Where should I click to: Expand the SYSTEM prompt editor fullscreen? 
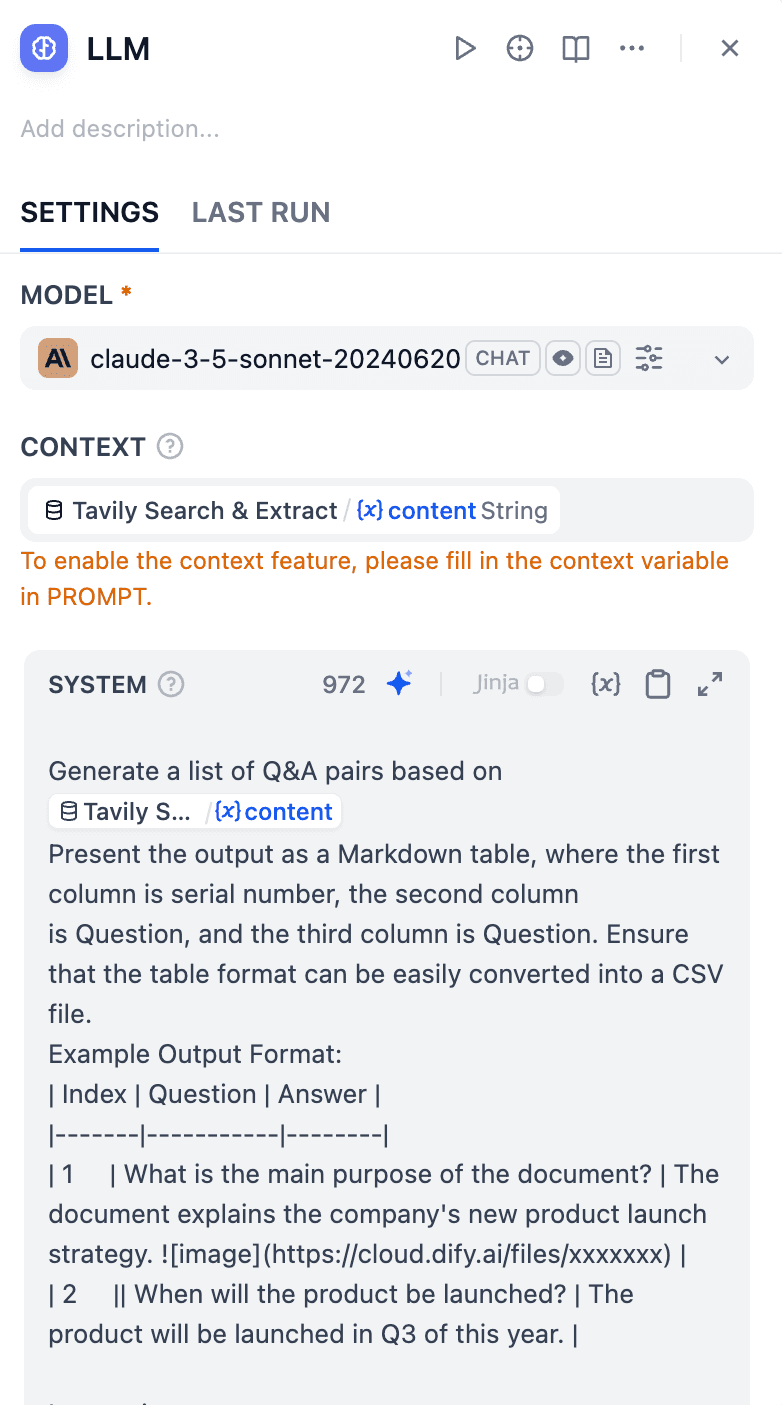[x=710, y=684]
